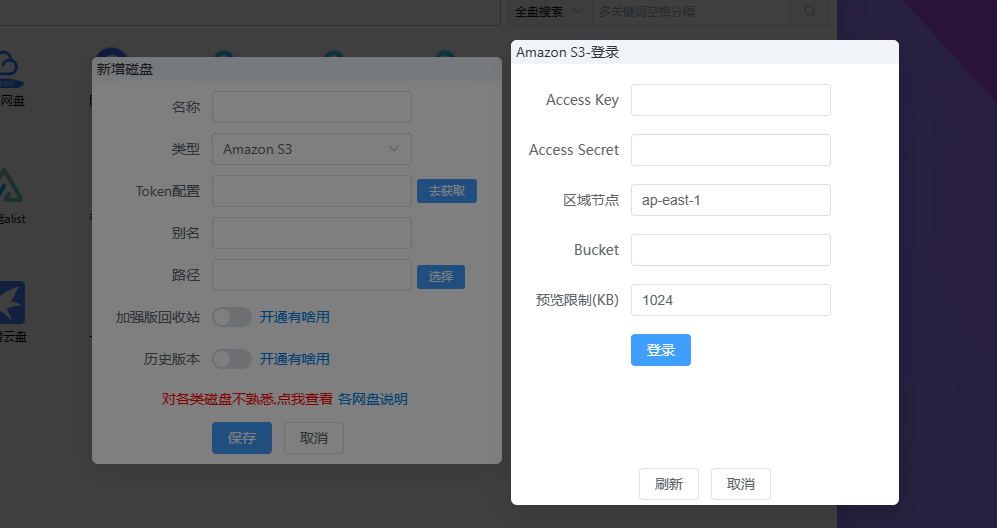Edit the 预览限制(KB) field showing 1024

[x=731, y=300]
